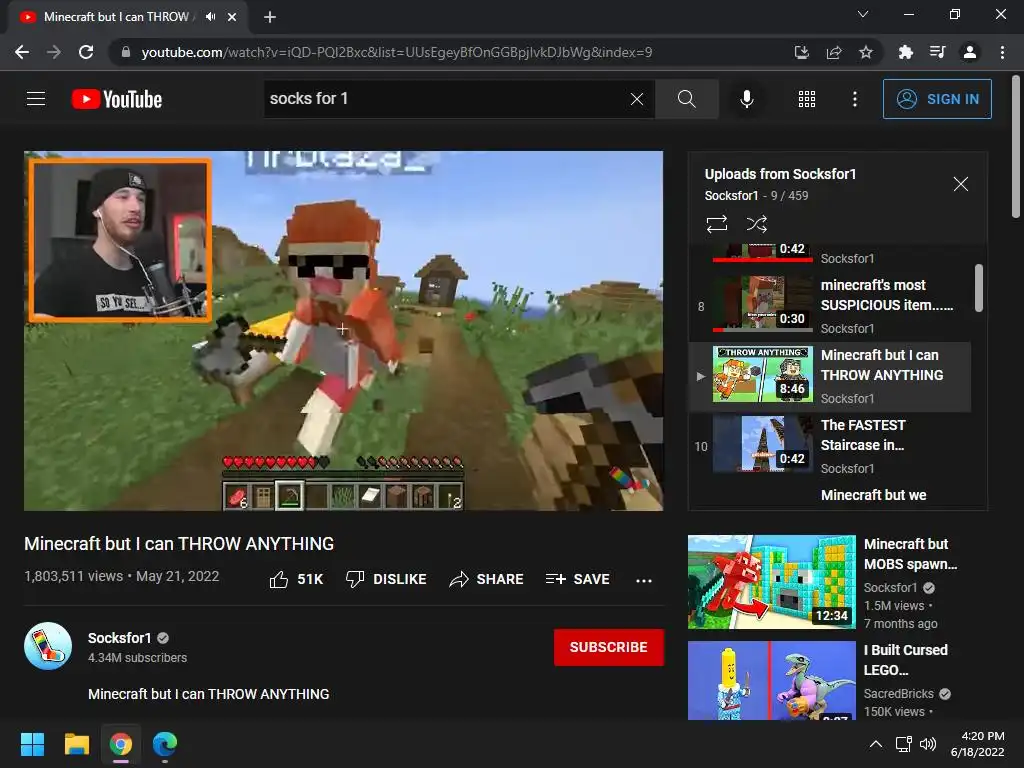Like the video with thumbs up
The image size is (1024, 768).
click(x=296, y=579)
